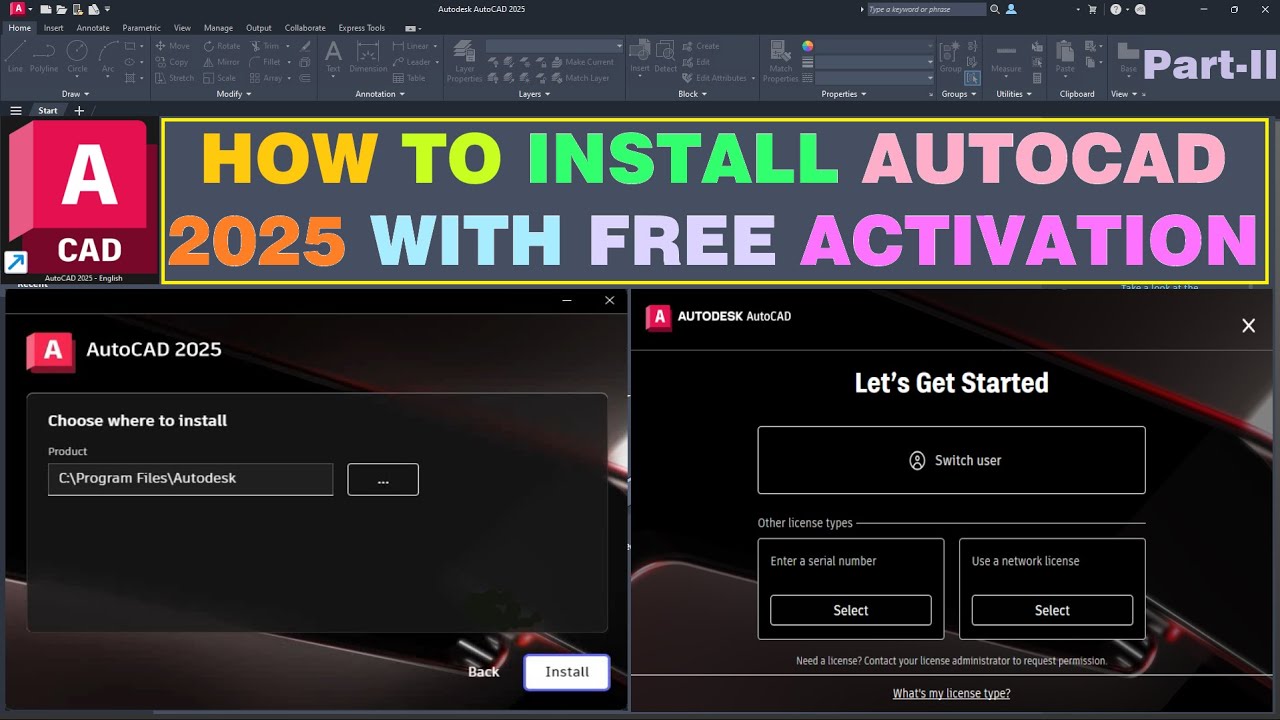The image size is (1280, 720).
Task: Click the object color wheel swatch
Action: tap(808, 46)
